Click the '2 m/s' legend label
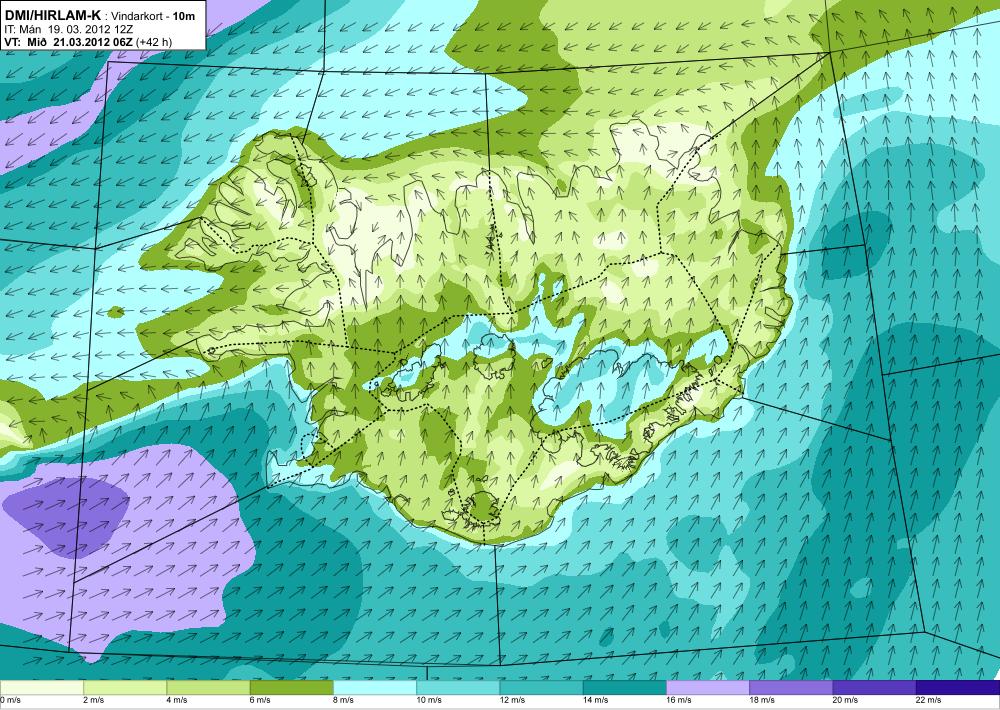Screen dimensions: 1000x710 94,700
